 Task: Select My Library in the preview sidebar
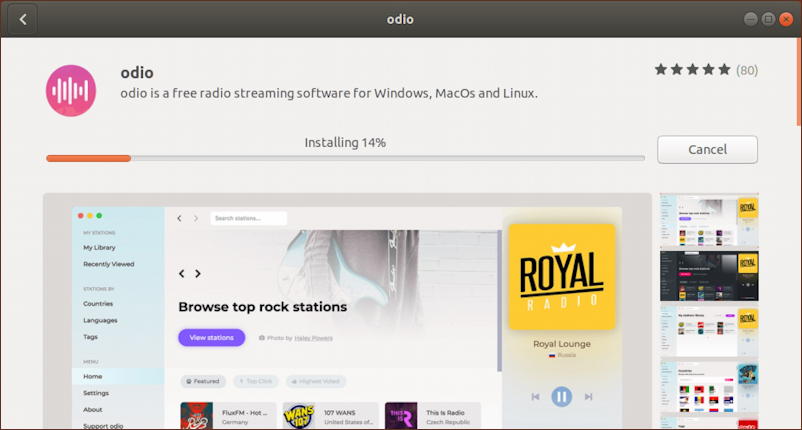coord(101,247)
